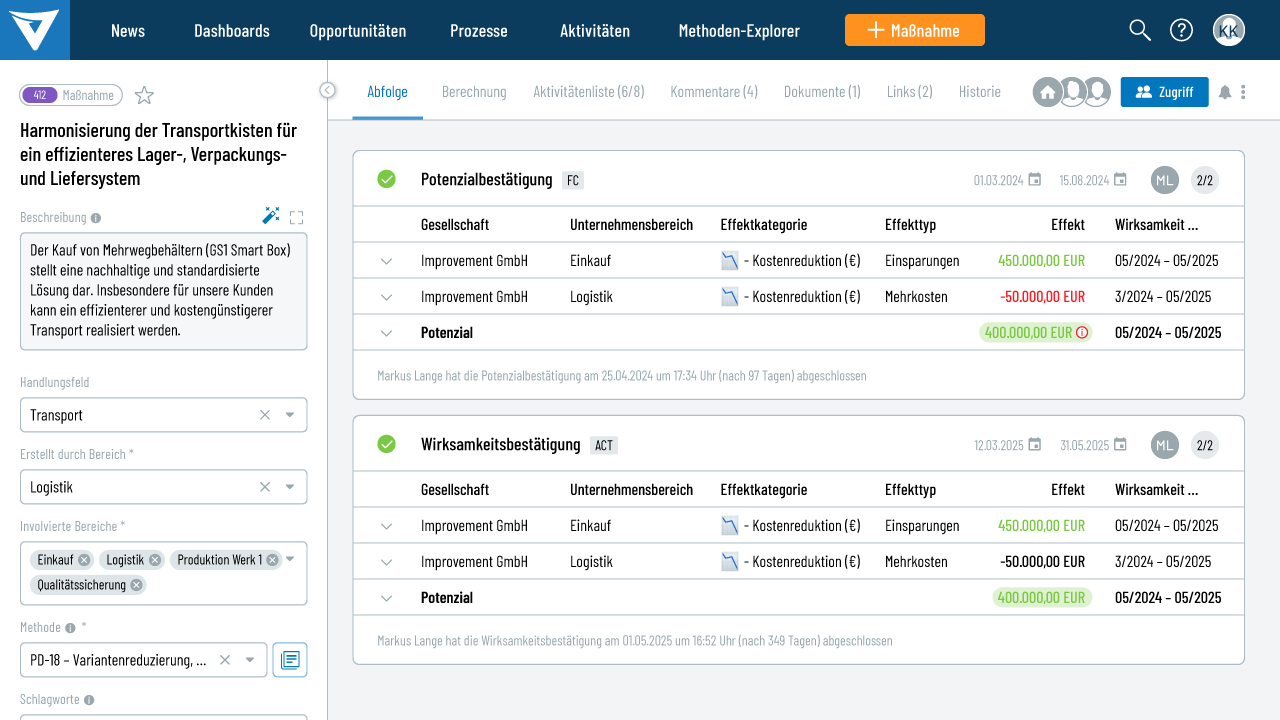The width and height of the screenshot is (1280, 720).
Task: Open the Handlungsfeld Transport dropdown
Action: click(x=290, y=415)
